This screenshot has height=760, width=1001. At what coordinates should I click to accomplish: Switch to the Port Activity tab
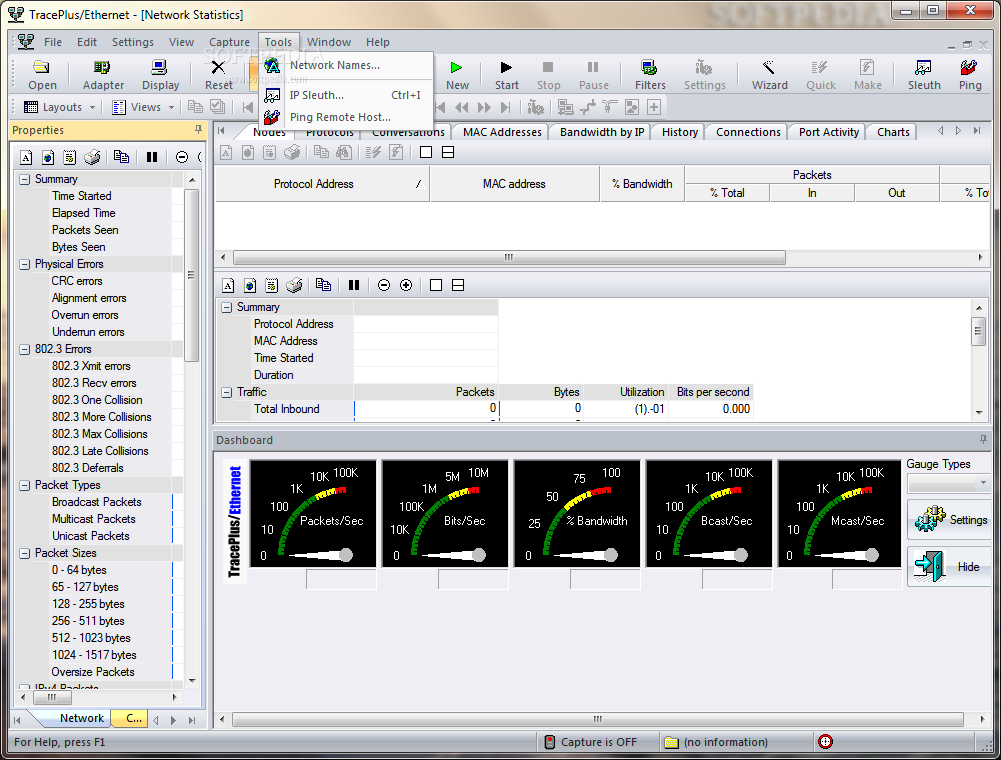(x=829, y=132)
